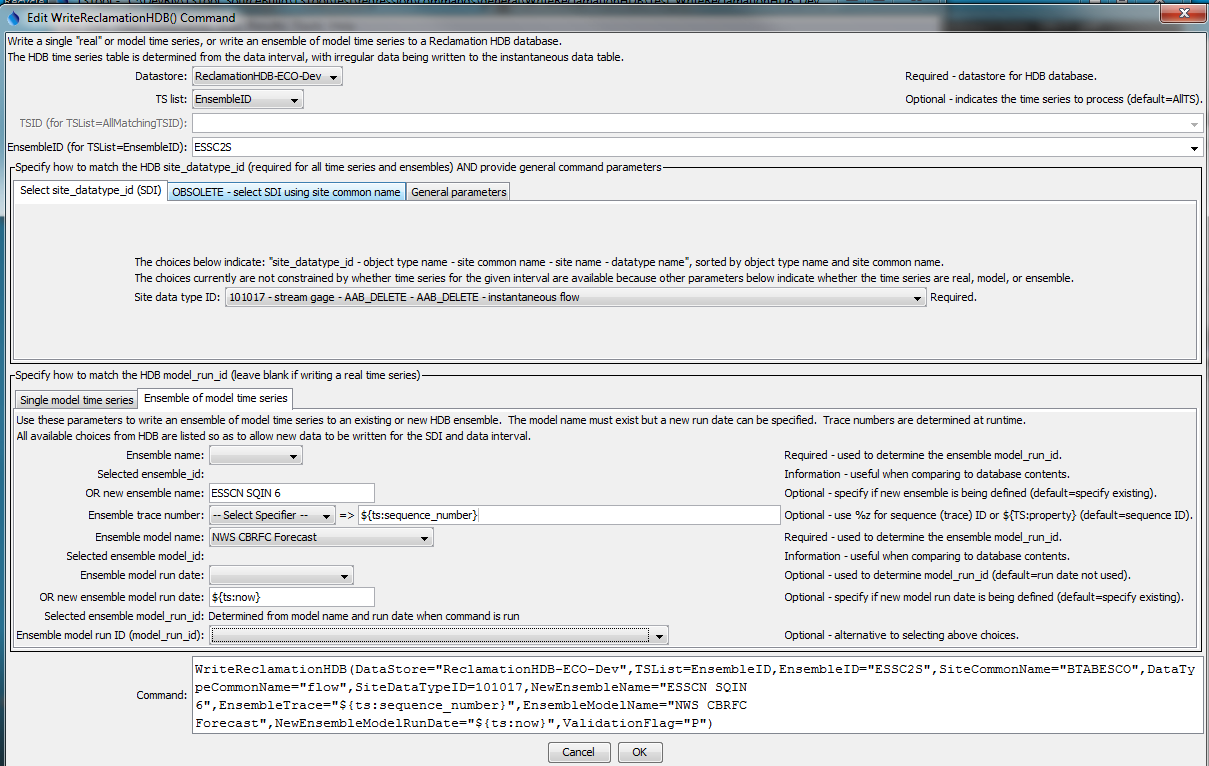Select the Ensemble of model time series tab
This screenshot has height=766, width=1209.
[213, 398]
